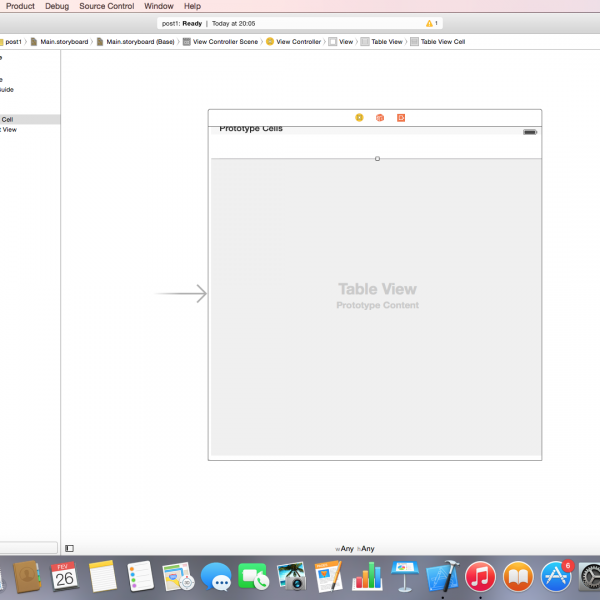Open Reminders from the Dock

click(140, 576)
